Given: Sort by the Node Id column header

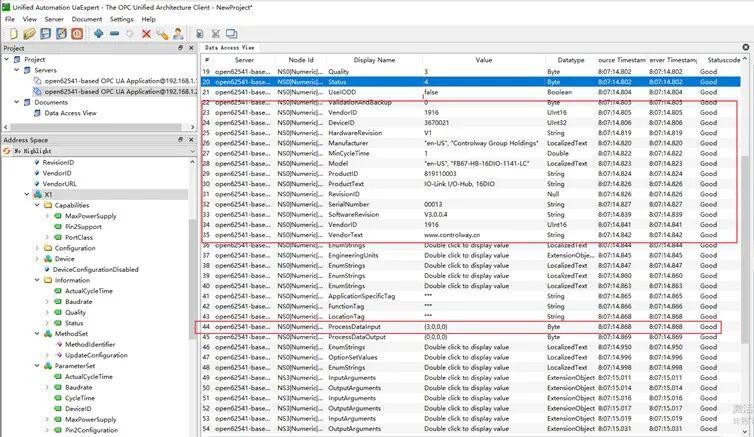Looking at the screenshot, I should 301,60.
